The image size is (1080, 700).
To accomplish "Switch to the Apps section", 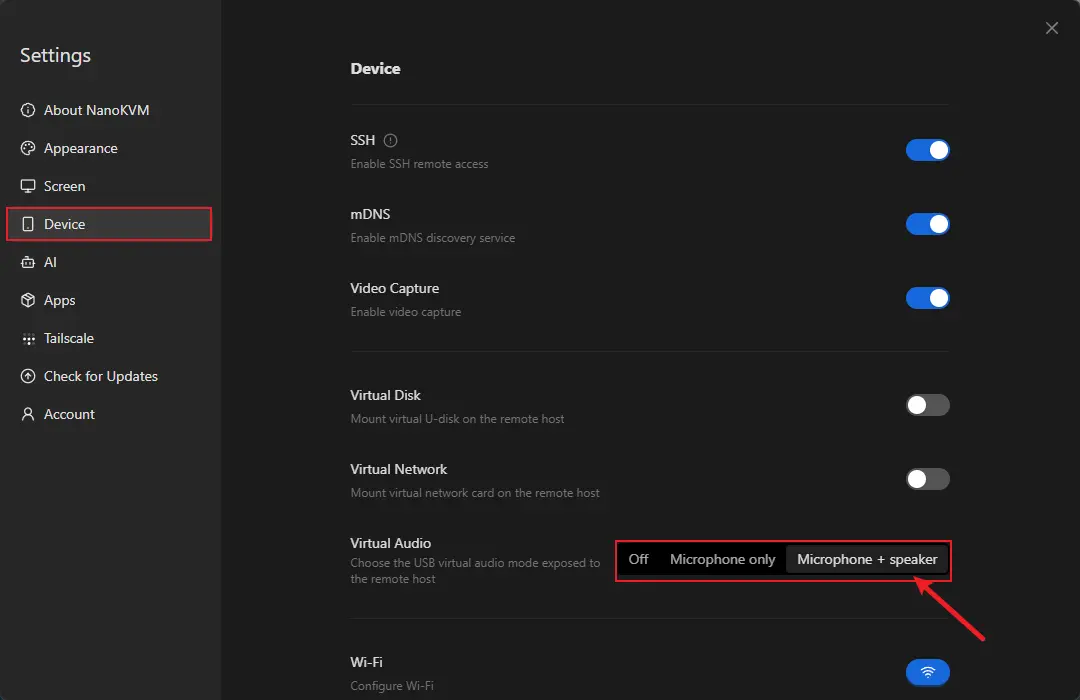I will [x=109, y=300].
